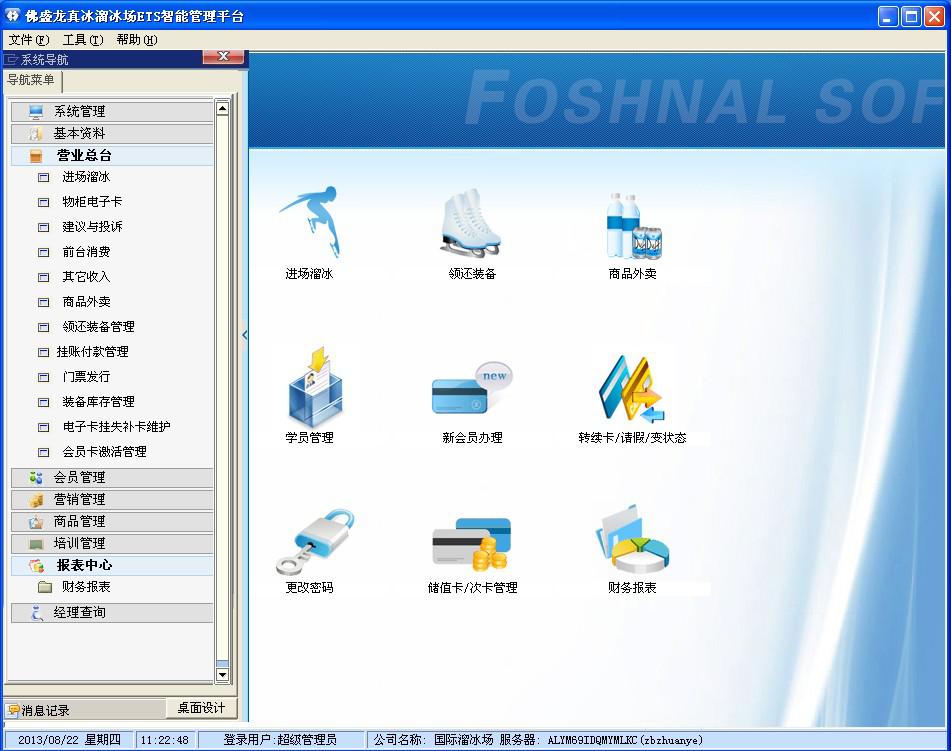This screenshot has height=751, width=951.
Task: Expand the 基本资料 navigation section
Action: click(x=112, y=133)
